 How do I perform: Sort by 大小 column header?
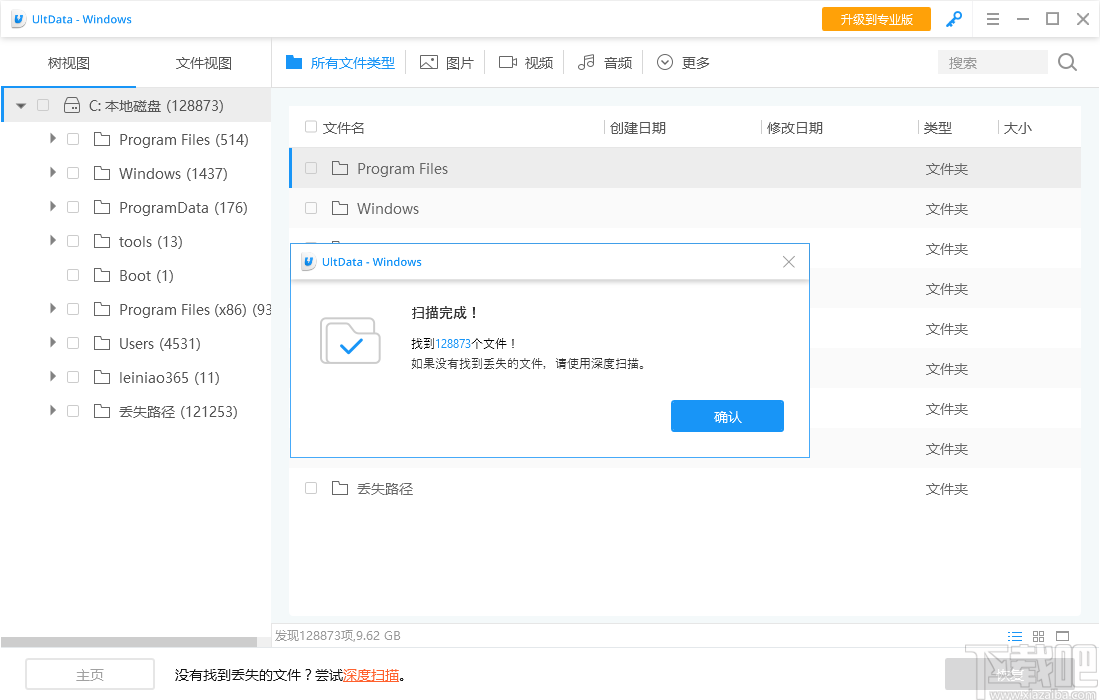[x=1018, y=128]
